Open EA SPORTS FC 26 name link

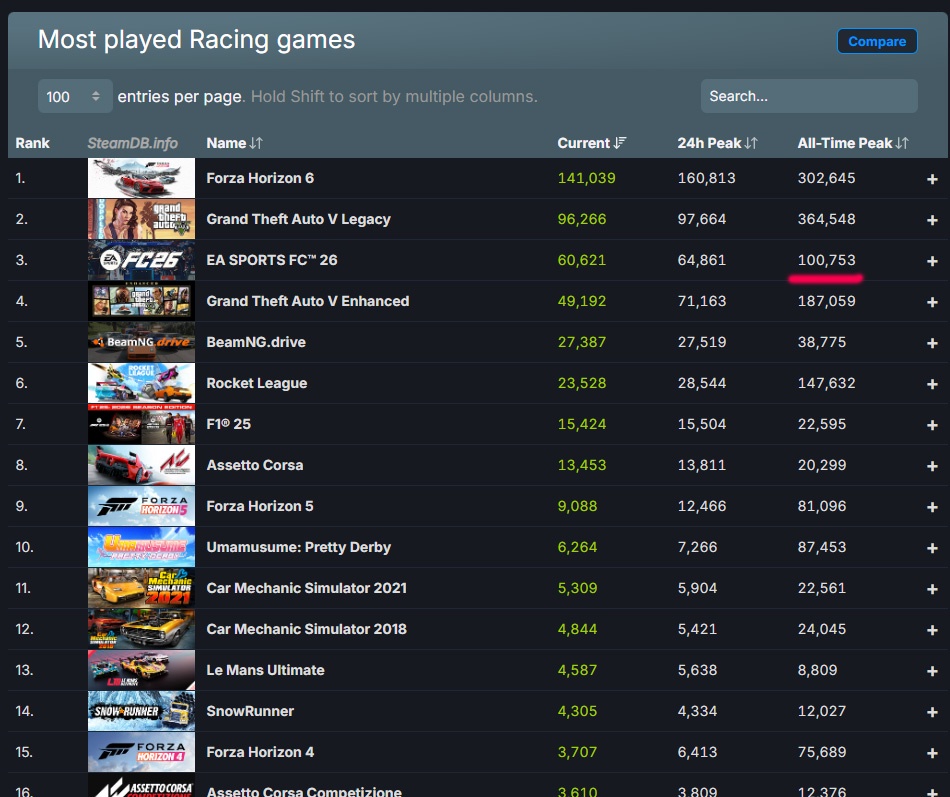[271, 260]
